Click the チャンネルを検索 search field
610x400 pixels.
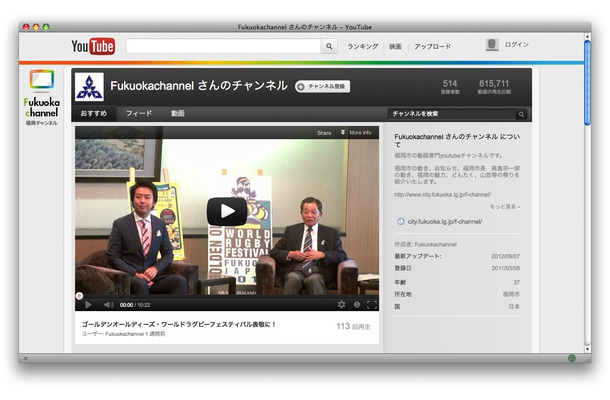click(x=452, y=114)
